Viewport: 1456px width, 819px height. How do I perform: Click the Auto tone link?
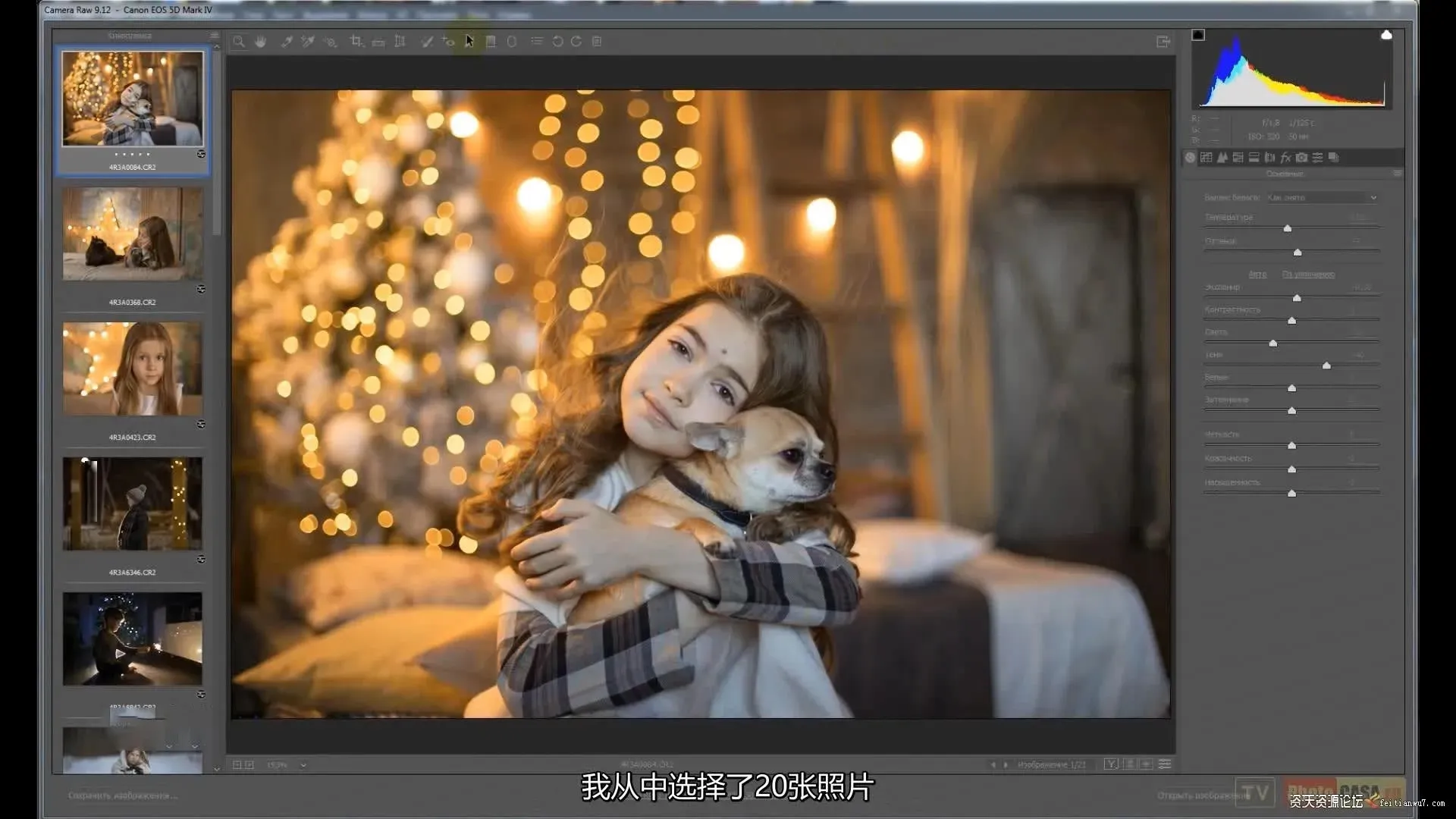tap(1257, 275)
